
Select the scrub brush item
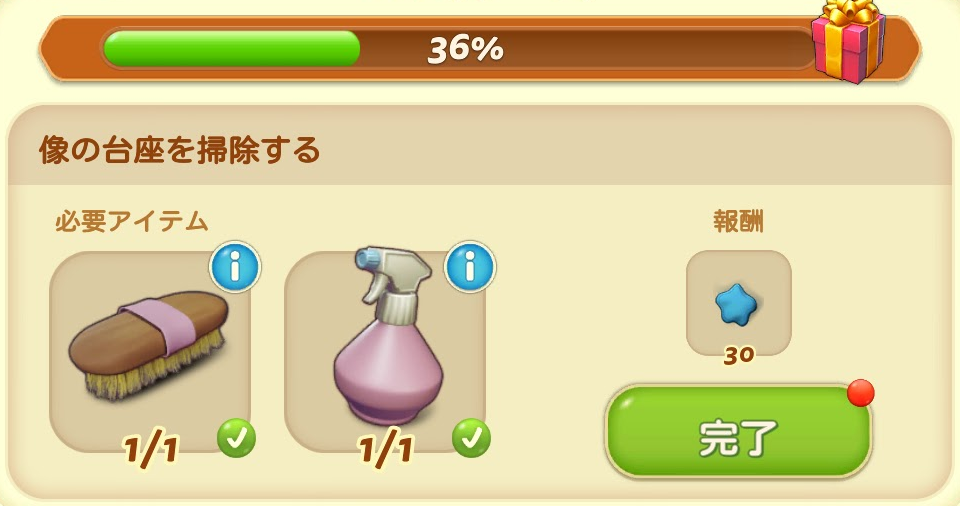(149, 346)
